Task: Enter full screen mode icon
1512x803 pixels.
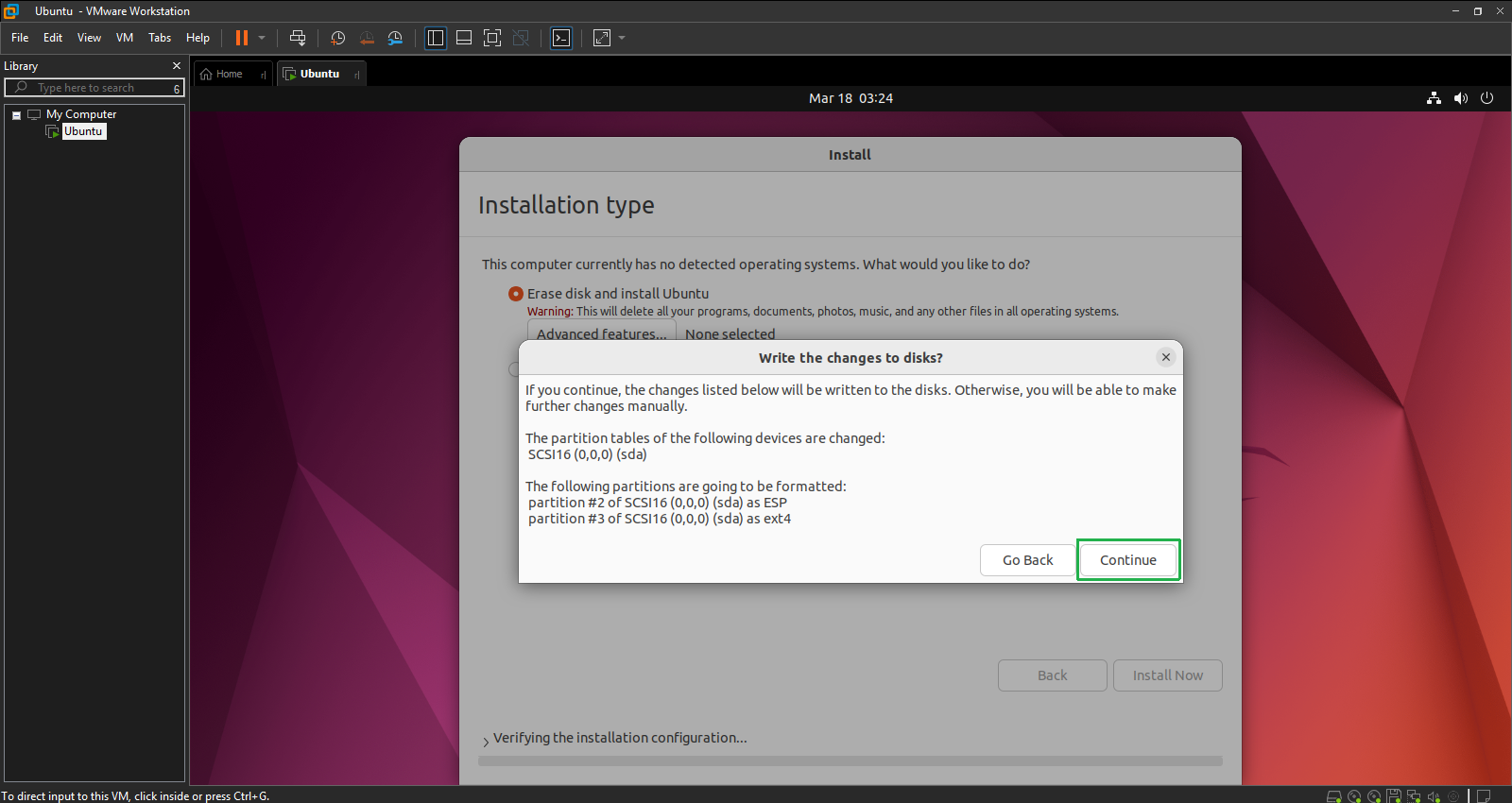Action: point(492,38)
